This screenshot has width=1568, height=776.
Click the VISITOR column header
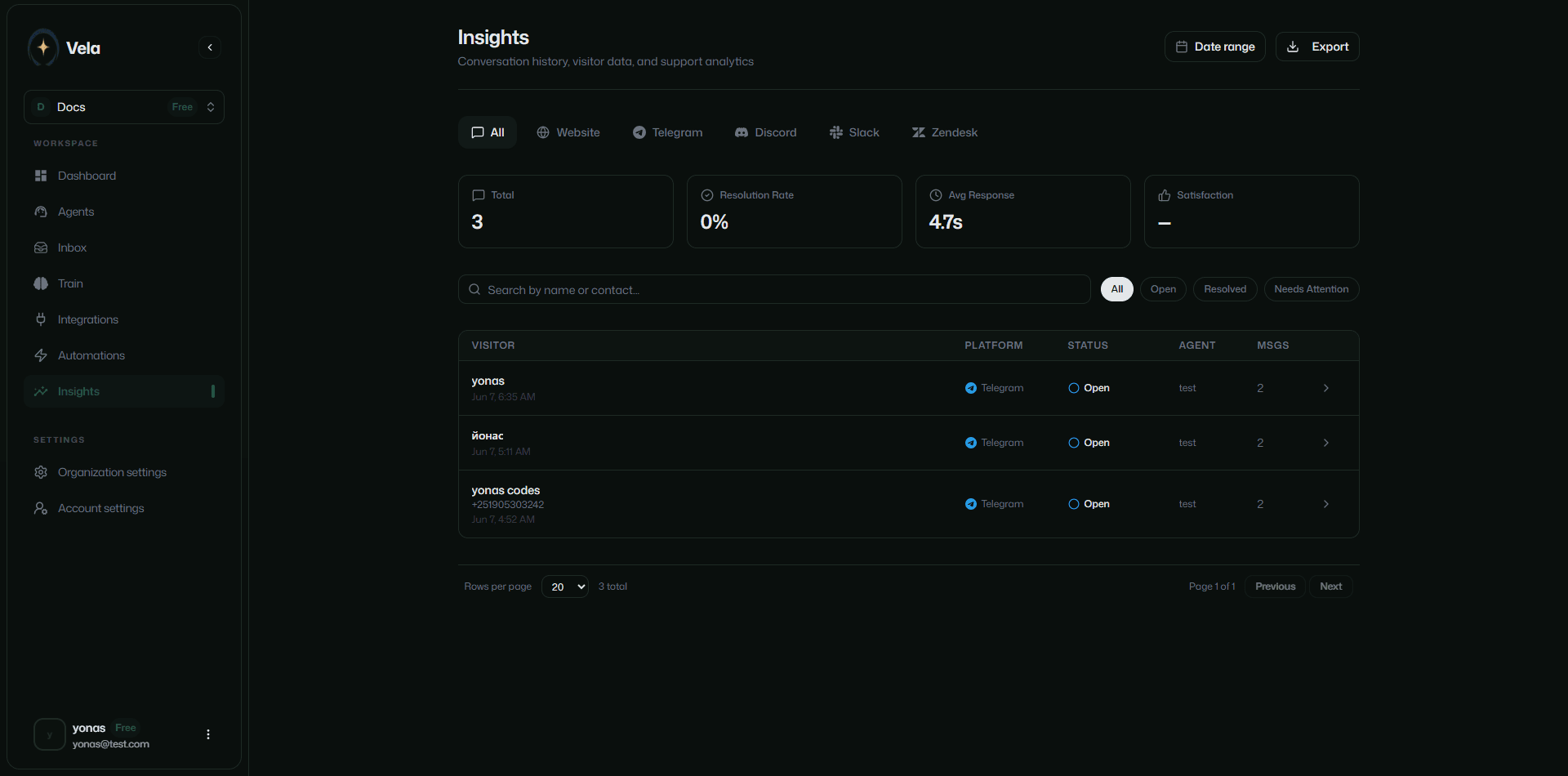tap(493, 346)
